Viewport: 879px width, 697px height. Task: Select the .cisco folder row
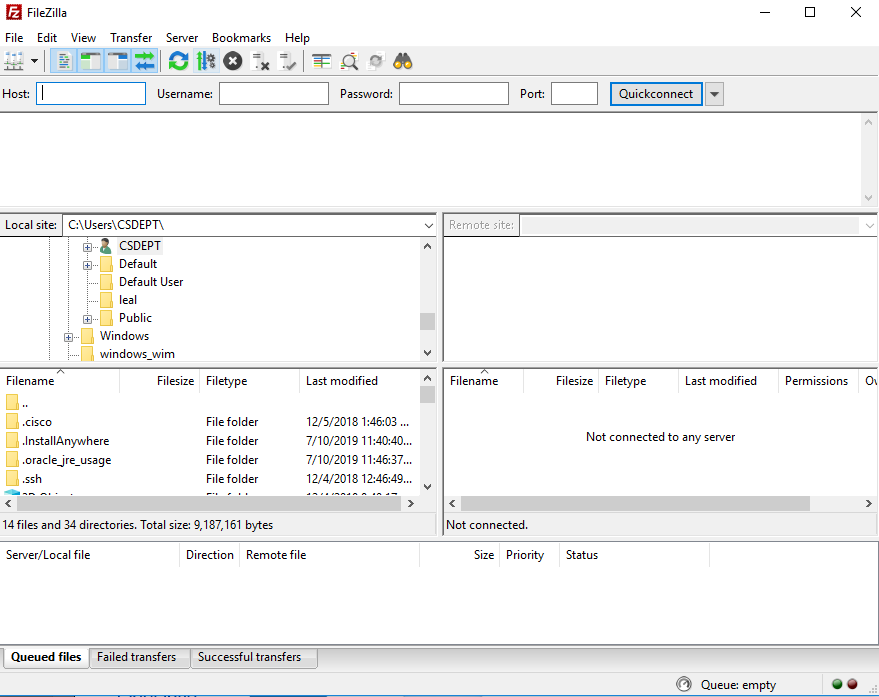[x=209, y=422]
